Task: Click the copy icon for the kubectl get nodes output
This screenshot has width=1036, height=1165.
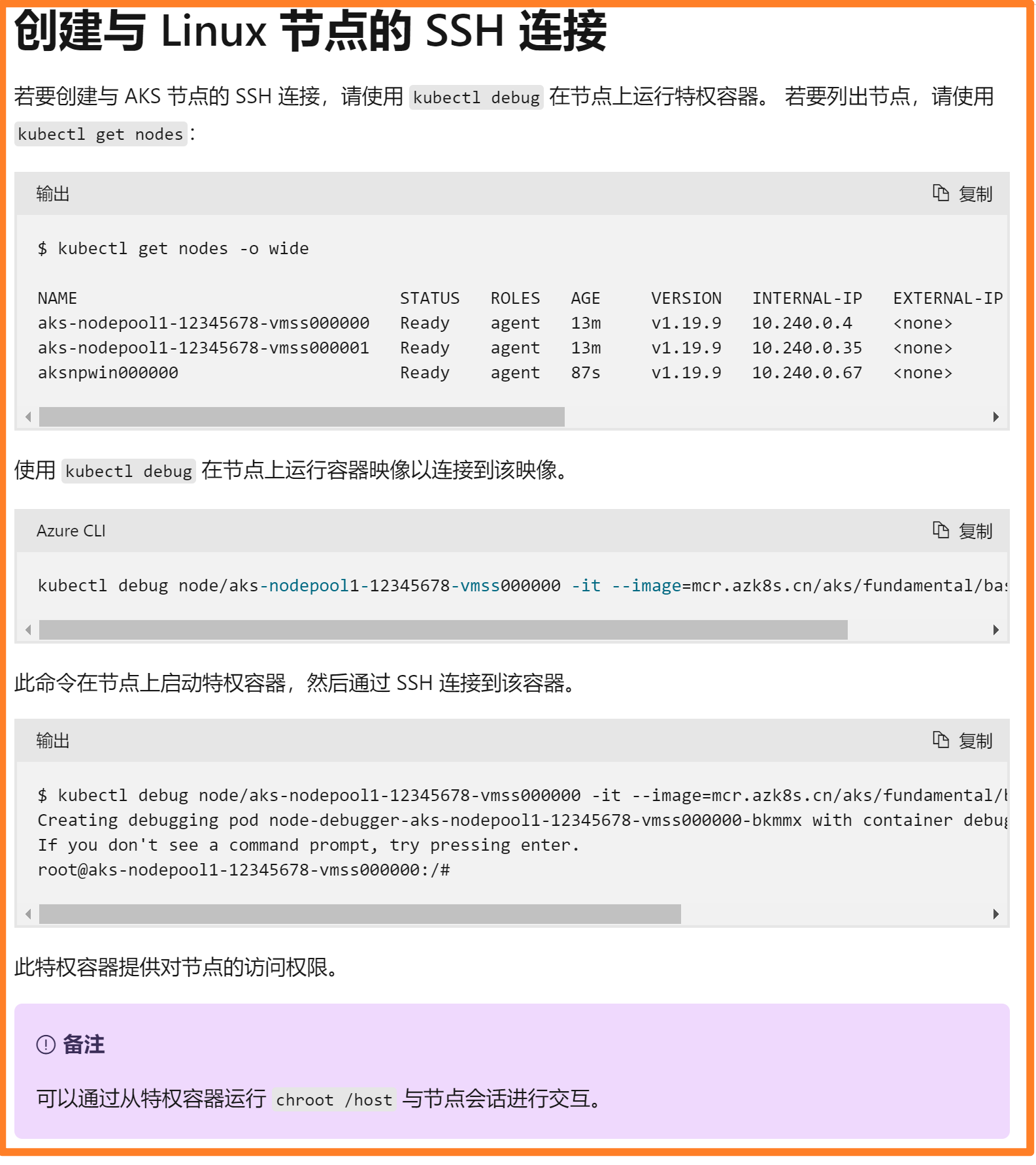Action: point(961,194)
